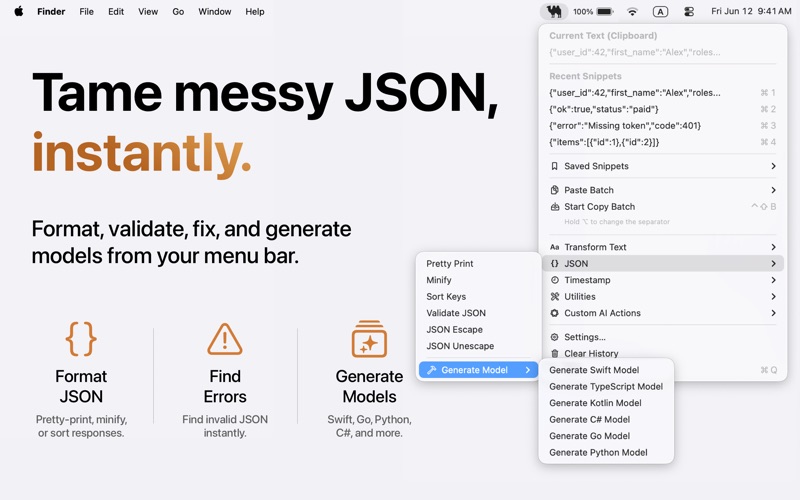Click the Utilities tools icon
Screen dimensions: 800x500
pyautogui.click(x=555, y=296)
